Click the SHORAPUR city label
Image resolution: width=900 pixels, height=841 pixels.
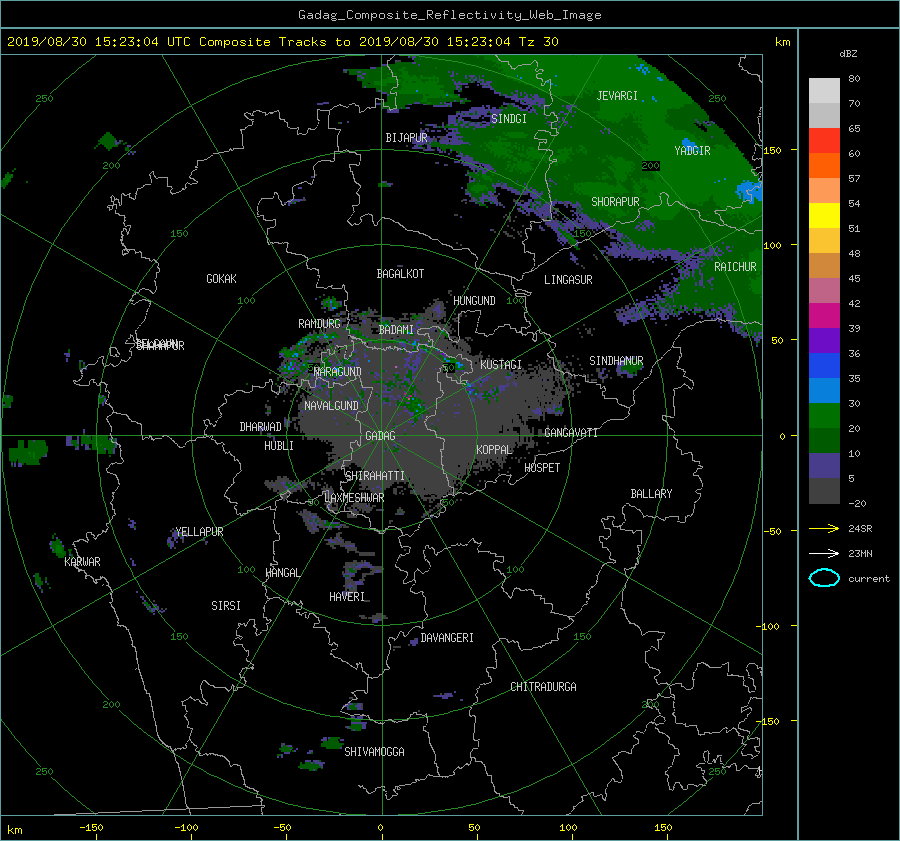(615, 202)
